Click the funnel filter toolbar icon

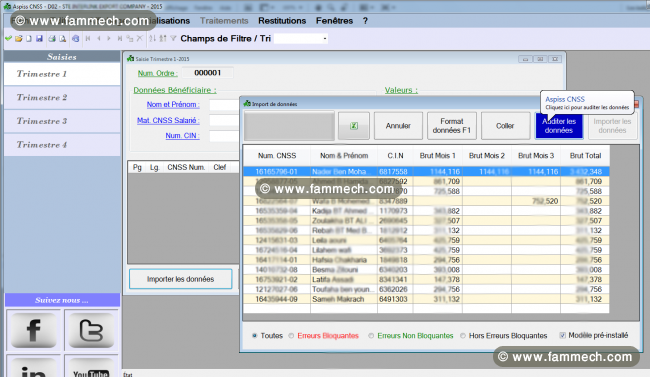[173, 39]
